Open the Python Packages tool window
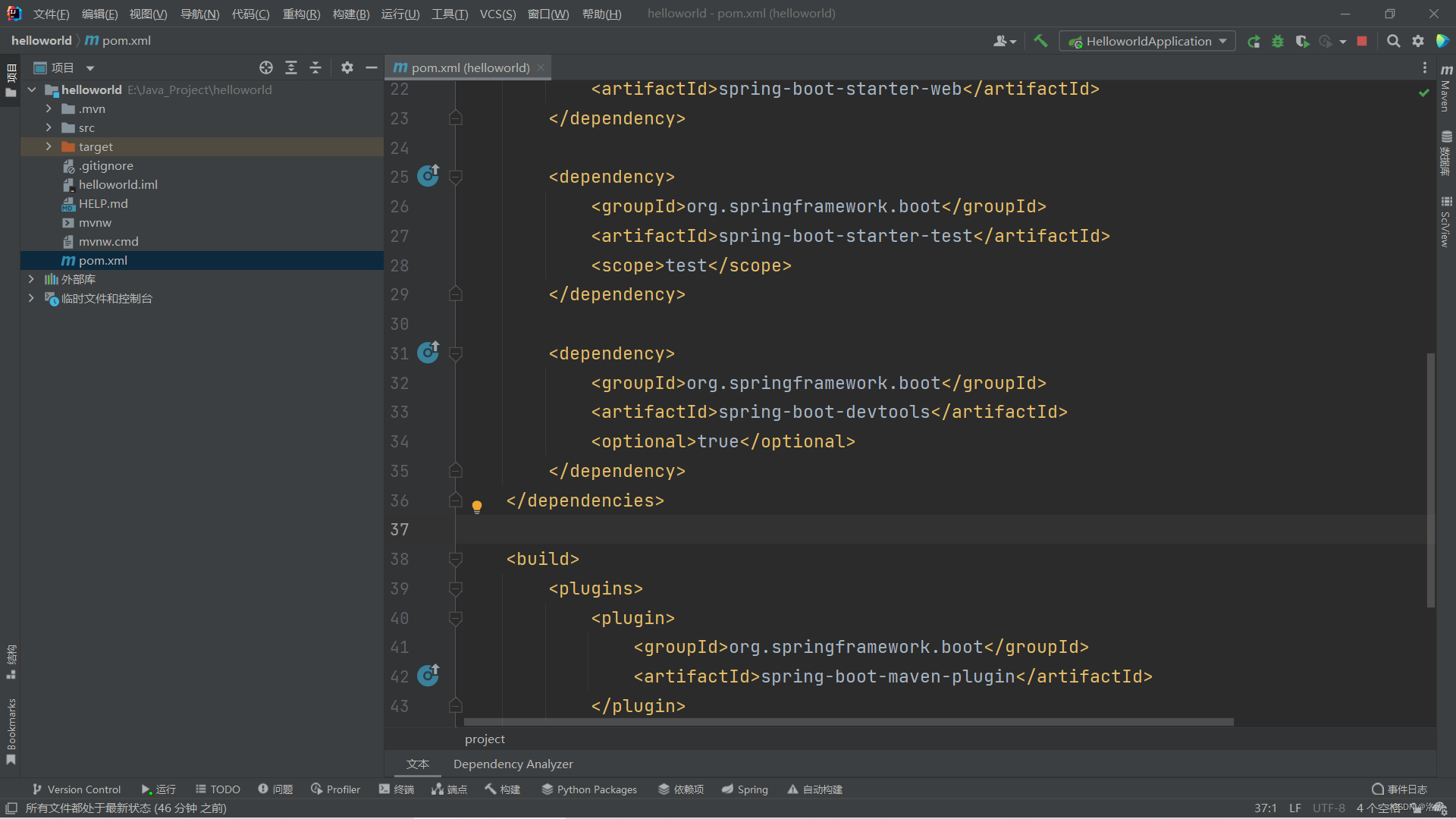The image size is (1456, 819). 589,789
